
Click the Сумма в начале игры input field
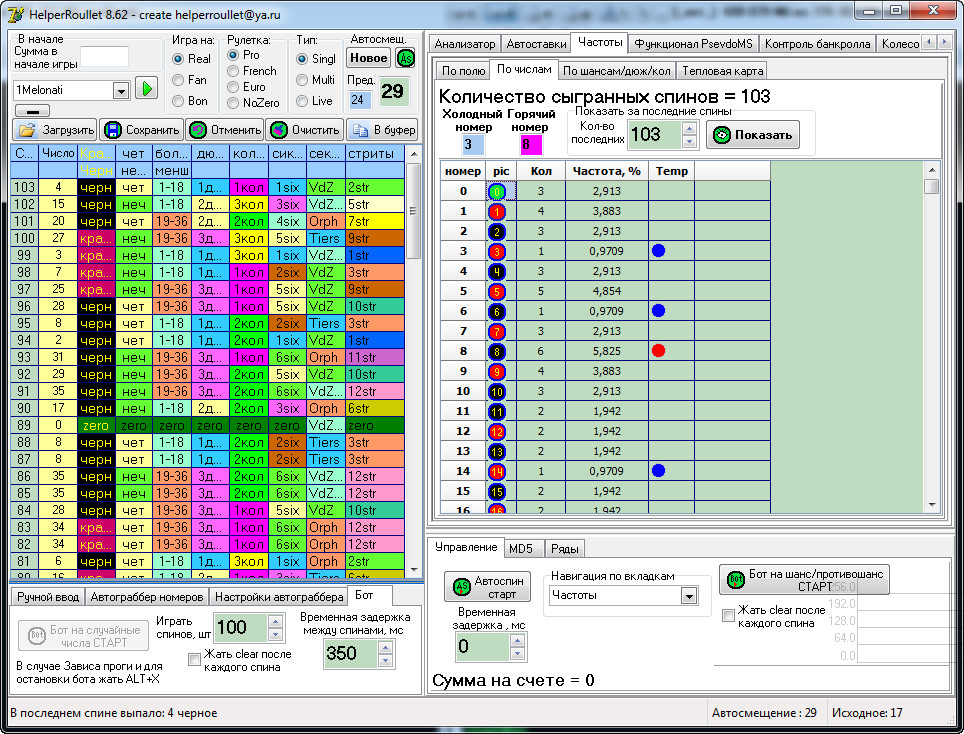(104, 57)
